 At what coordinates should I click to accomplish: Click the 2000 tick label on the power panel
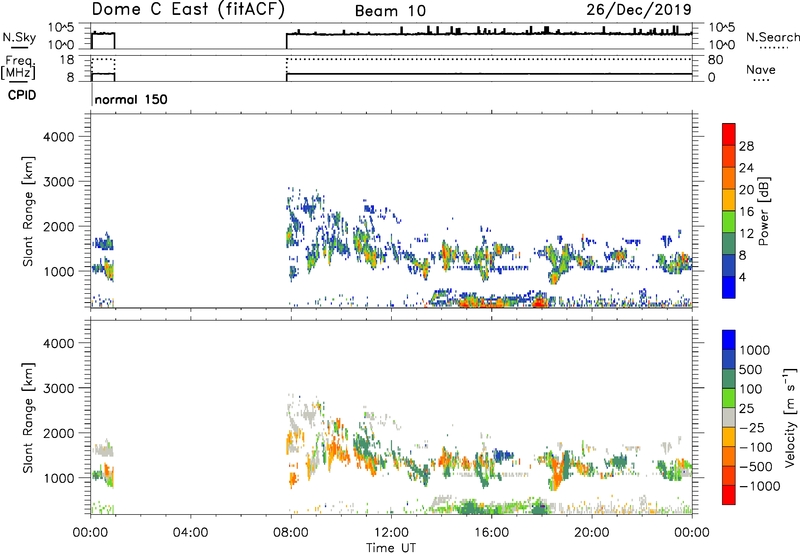point(59,226)
